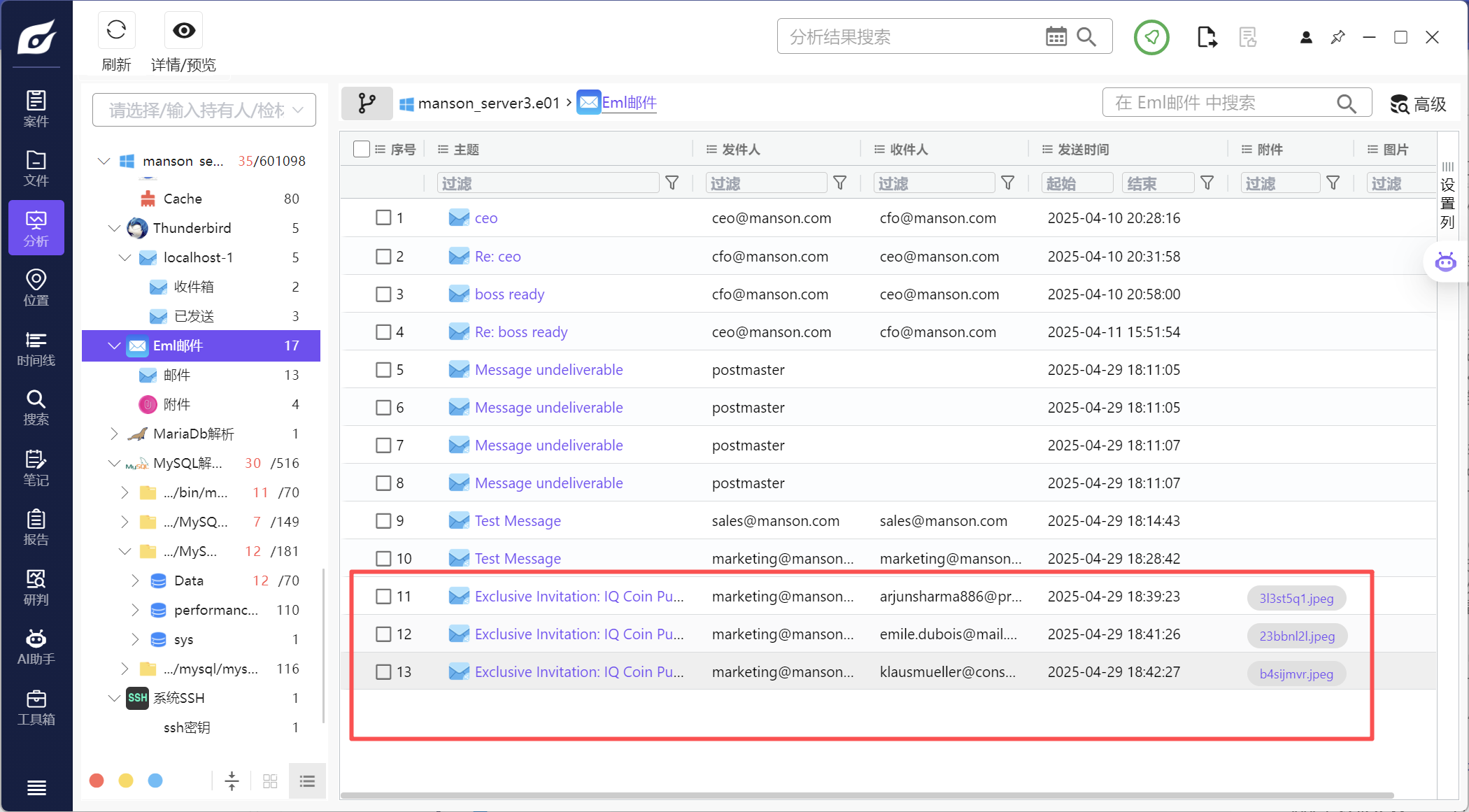Collapse the Thunderbird tree node

[x=114, y=228]
